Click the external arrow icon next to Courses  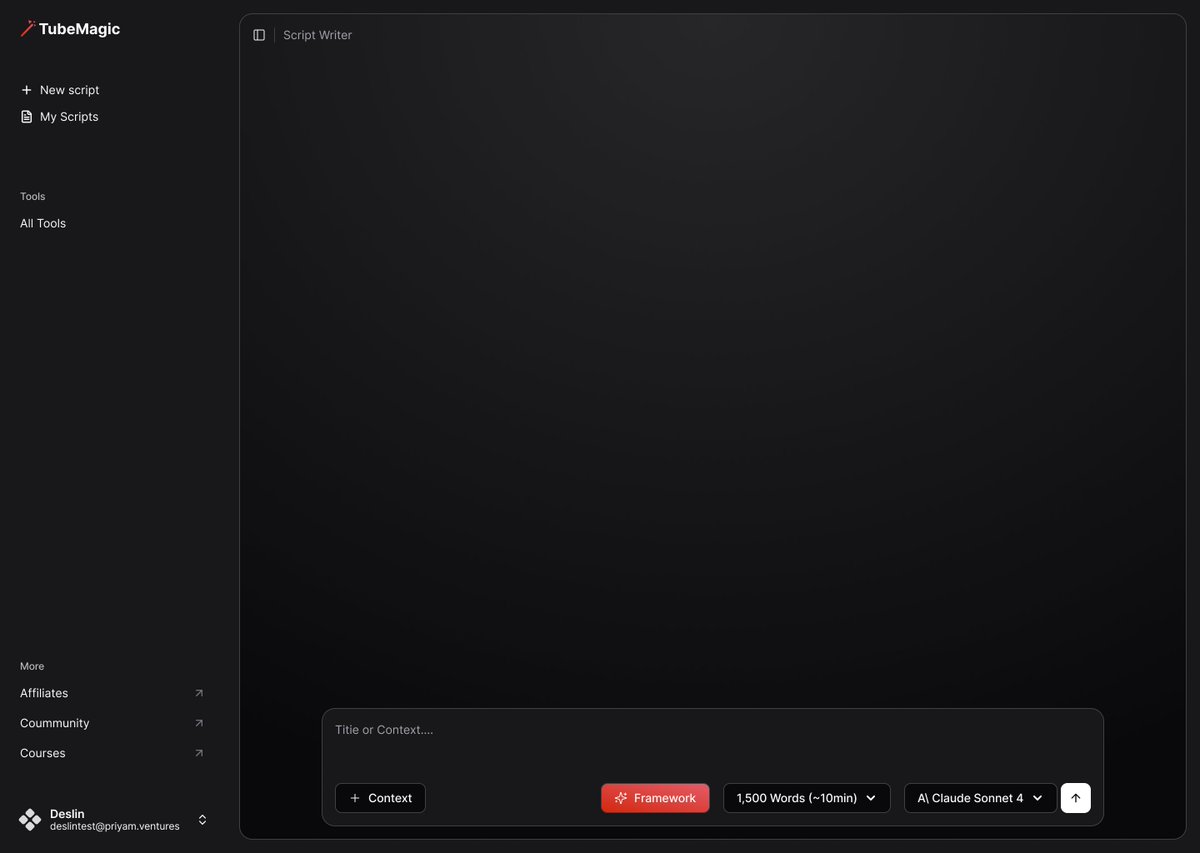(199, 753)
